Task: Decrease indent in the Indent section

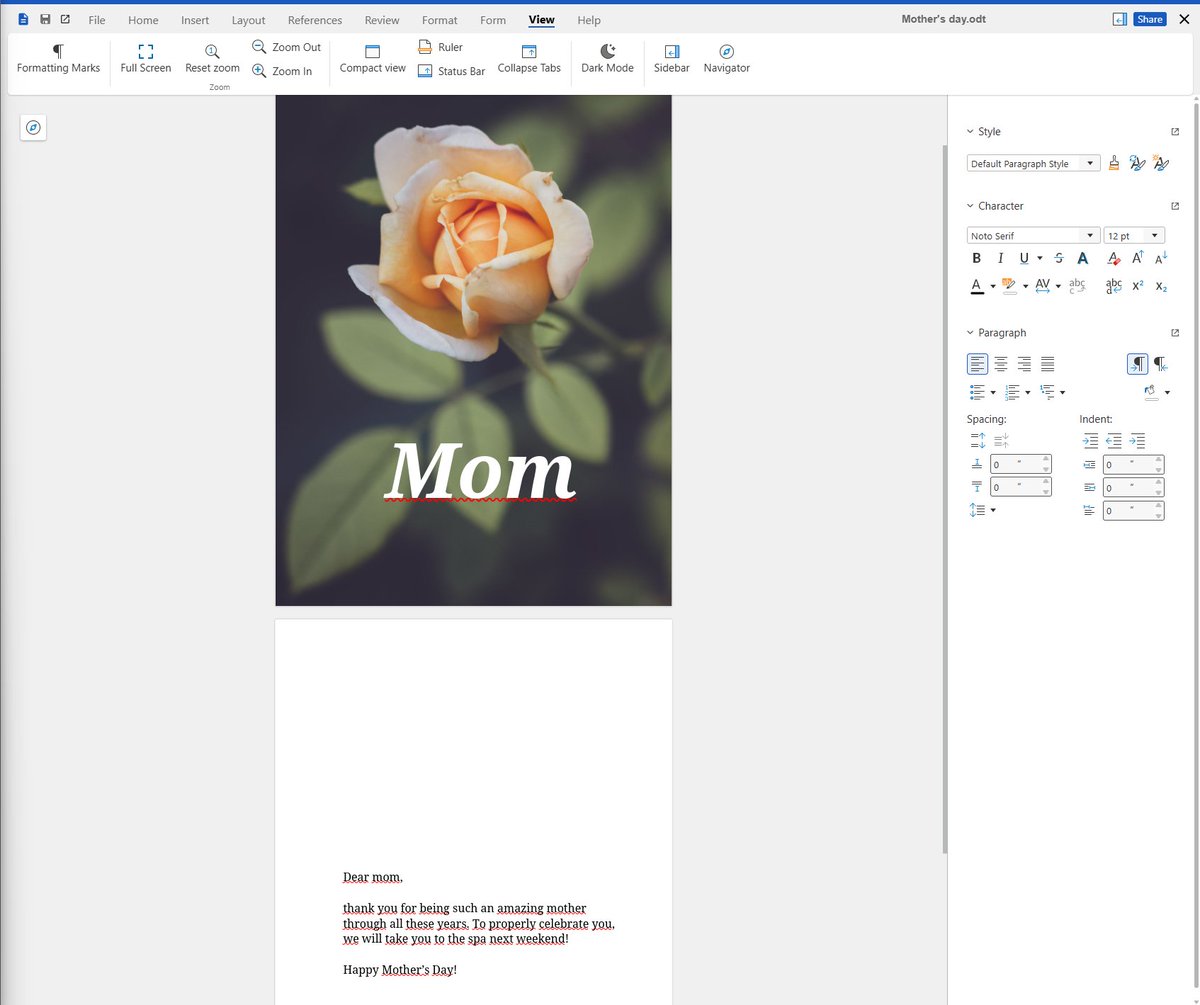Action: coord(1114,440)
